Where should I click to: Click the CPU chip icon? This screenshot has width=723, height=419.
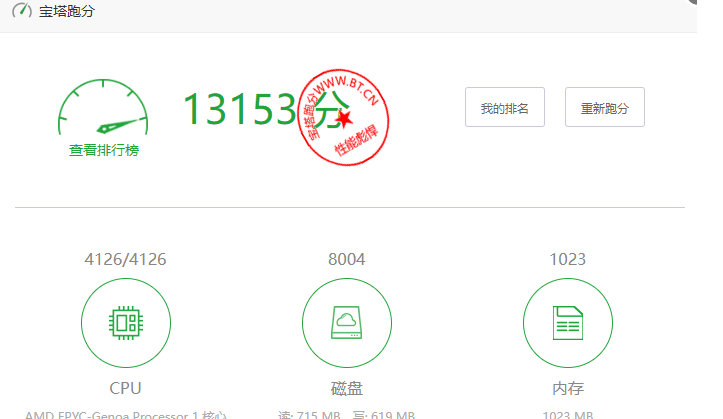coord(125,323)
